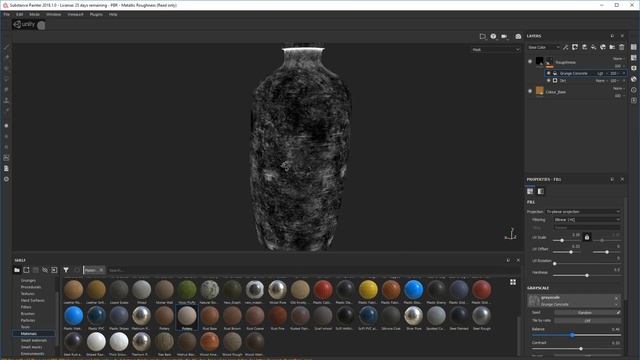The width and height of the screenshot is (640, 360).
Task: Click the UV Scale lock icon
Action: coord(587,237)
